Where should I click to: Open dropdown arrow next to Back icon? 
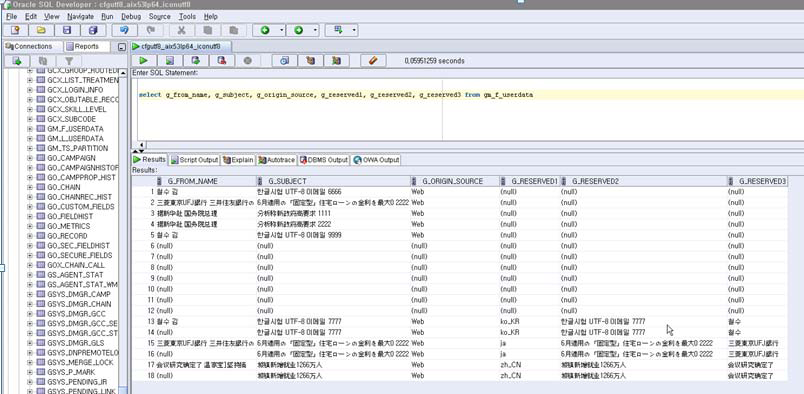point(282,30)
